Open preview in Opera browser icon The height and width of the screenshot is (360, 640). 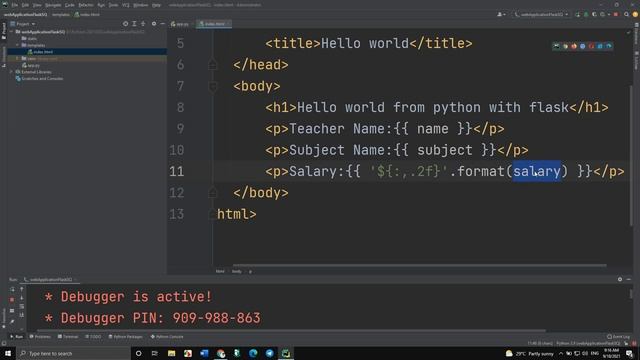coord(591,46)
